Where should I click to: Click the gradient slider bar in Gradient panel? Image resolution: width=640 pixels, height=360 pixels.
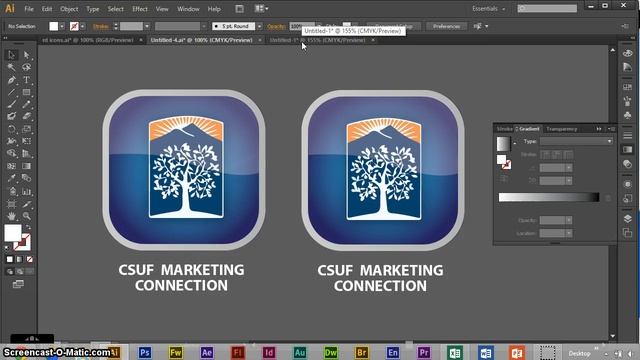(549, 198)
